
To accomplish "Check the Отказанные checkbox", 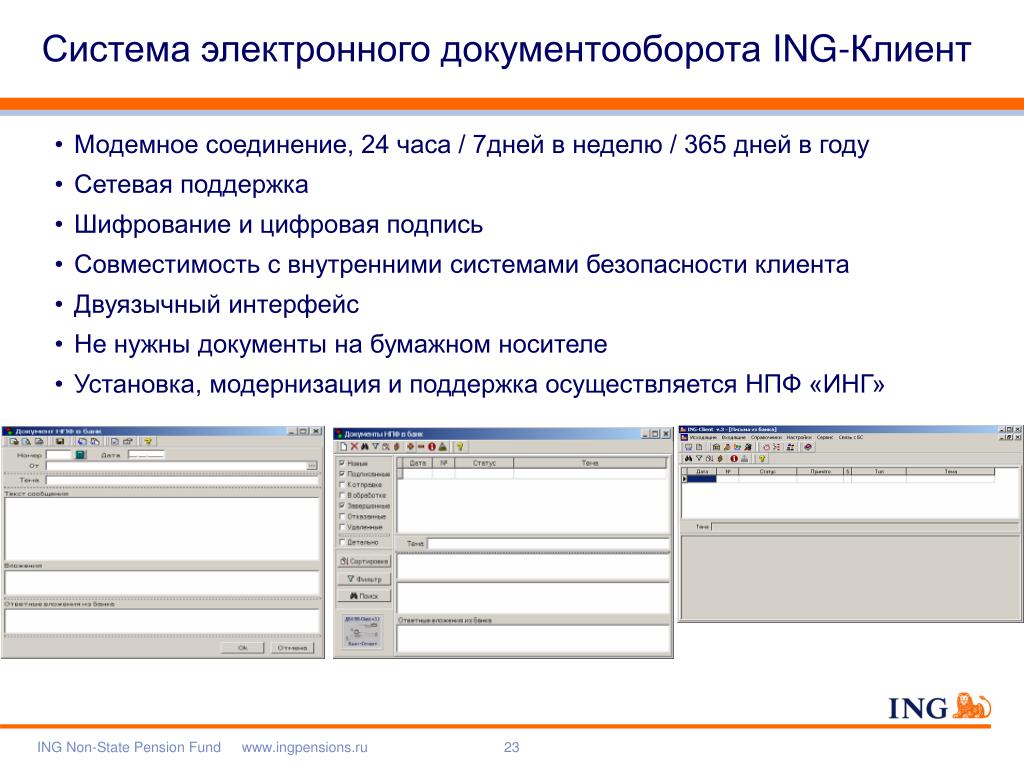I will pos(342,516).
